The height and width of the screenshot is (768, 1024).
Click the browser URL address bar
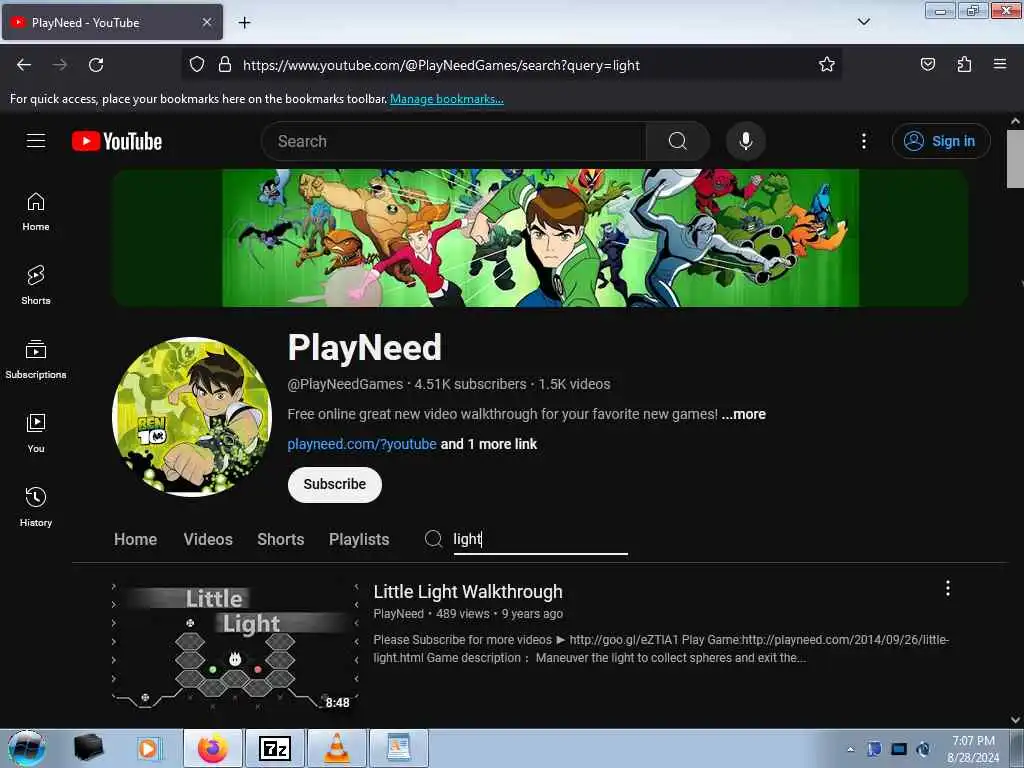[511, 65]
